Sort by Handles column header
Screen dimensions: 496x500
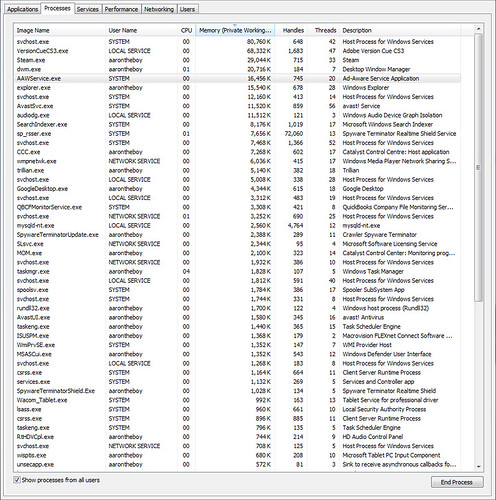coord(291,30)
